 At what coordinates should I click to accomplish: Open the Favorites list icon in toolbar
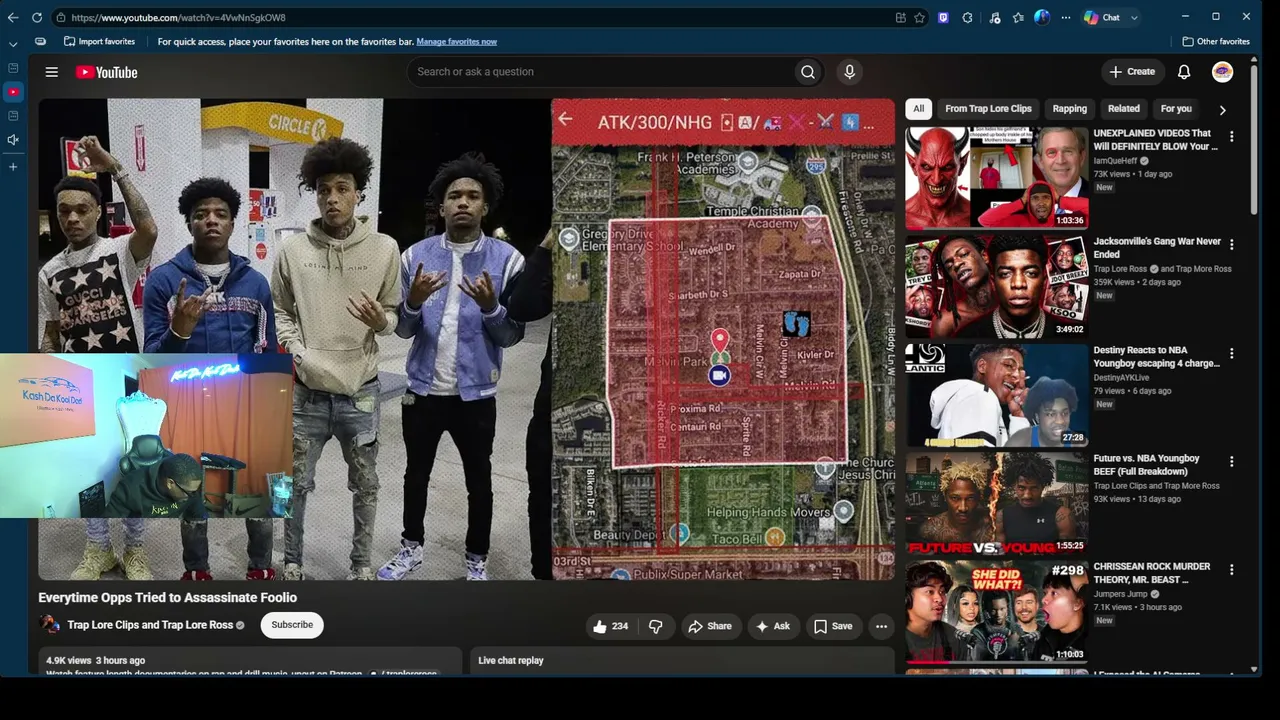[1018, 17]
